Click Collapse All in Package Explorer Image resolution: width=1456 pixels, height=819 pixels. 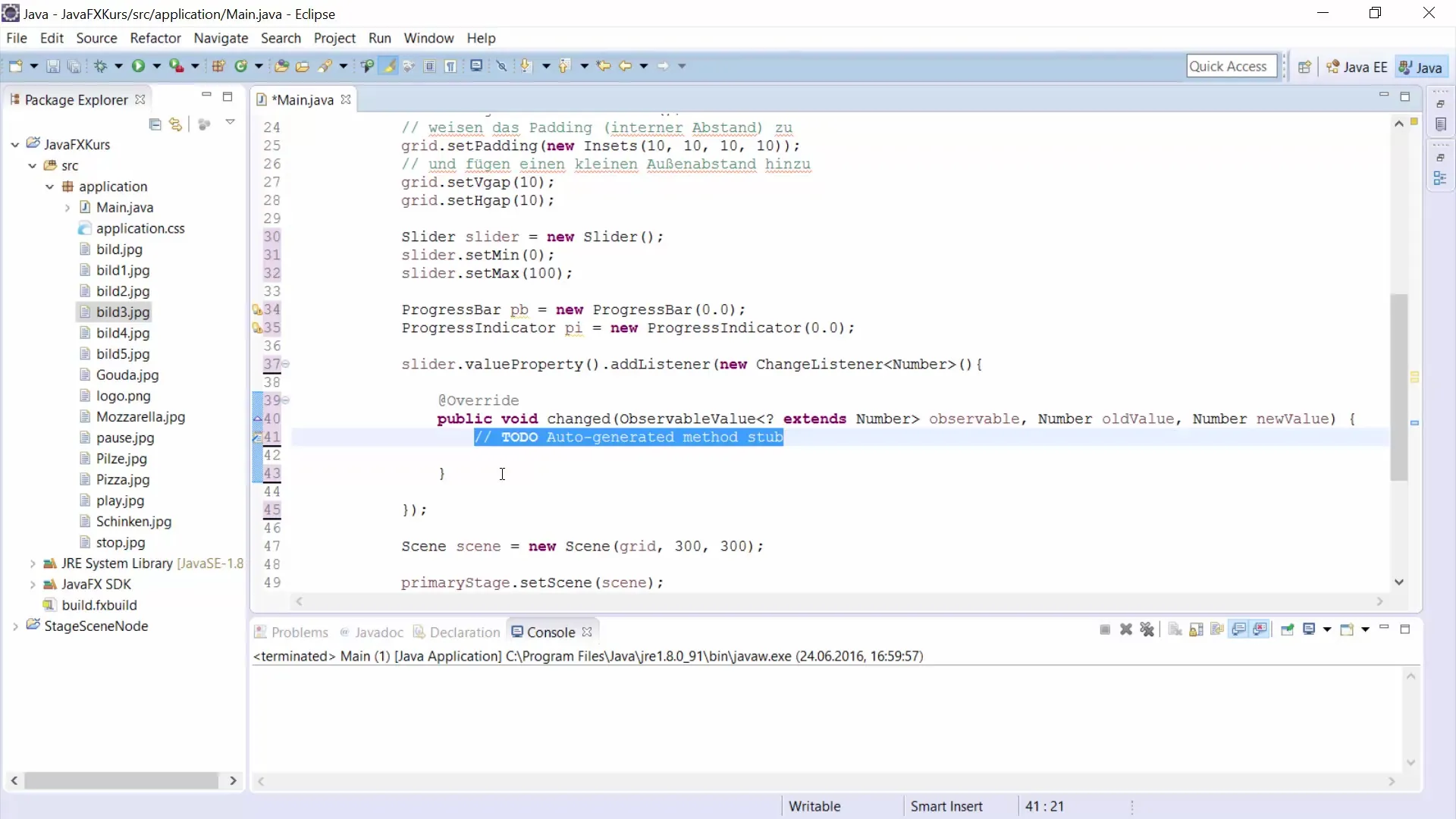(155, 124)
